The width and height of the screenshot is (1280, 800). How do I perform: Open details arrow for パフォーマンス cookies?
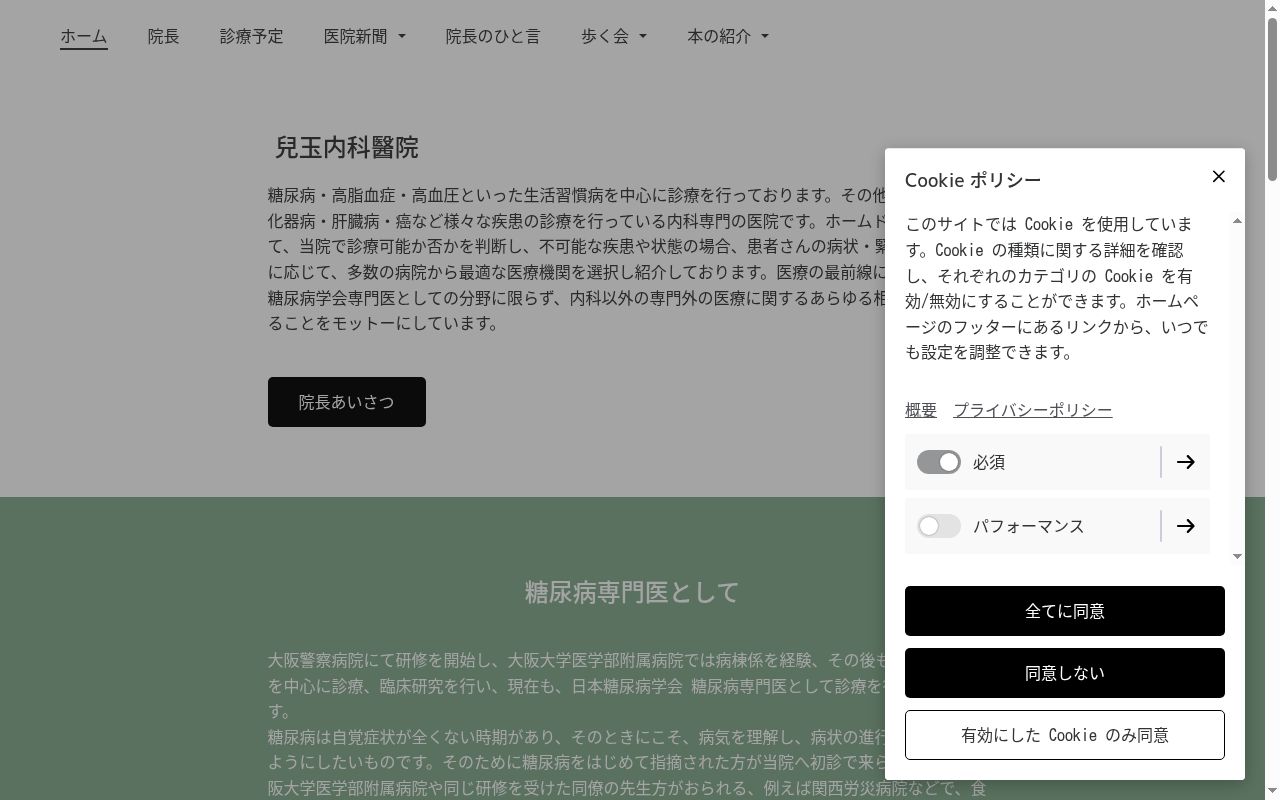(x=1185, y=526)
